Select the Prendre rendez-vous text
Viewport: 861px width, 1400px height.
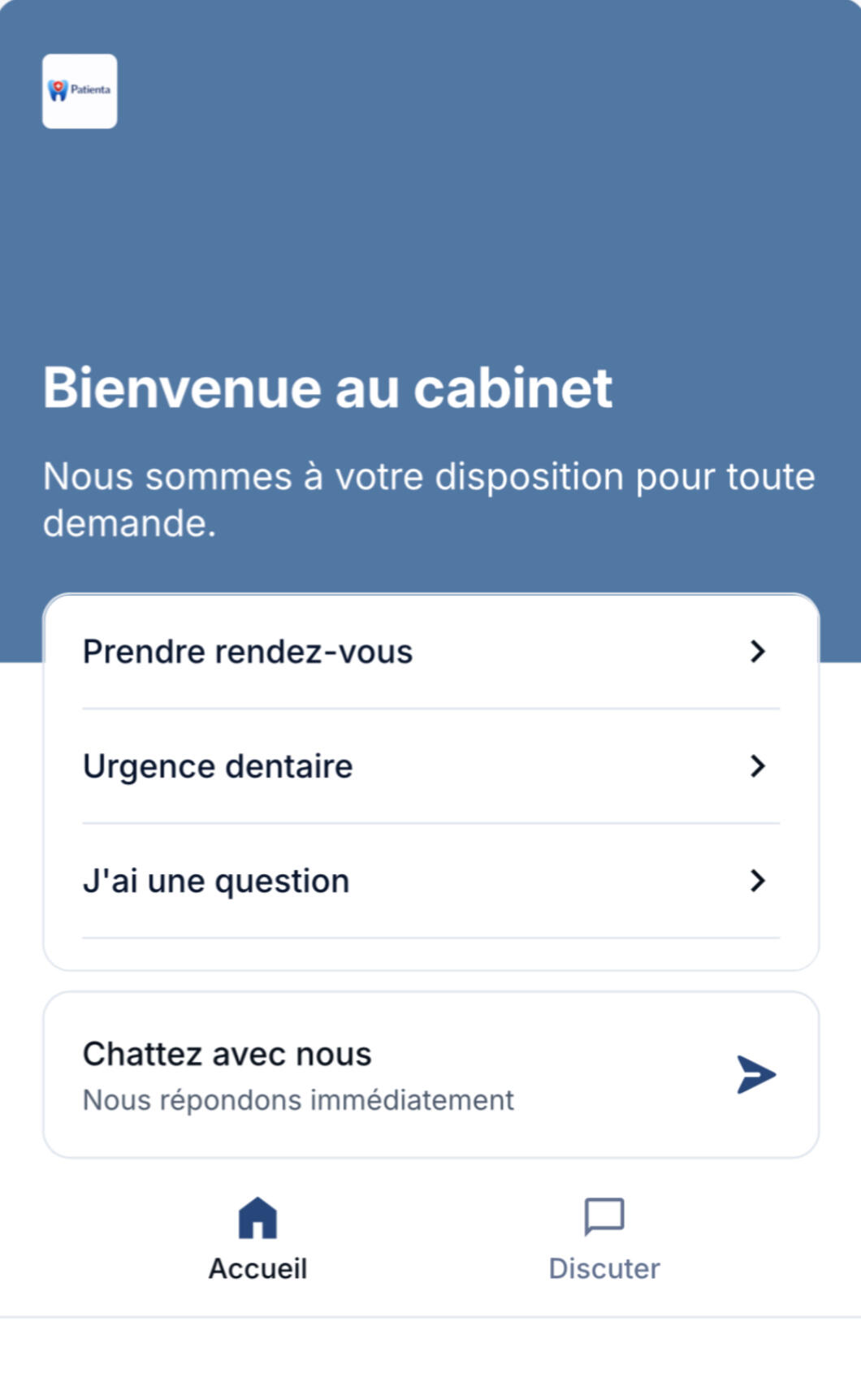248,652
